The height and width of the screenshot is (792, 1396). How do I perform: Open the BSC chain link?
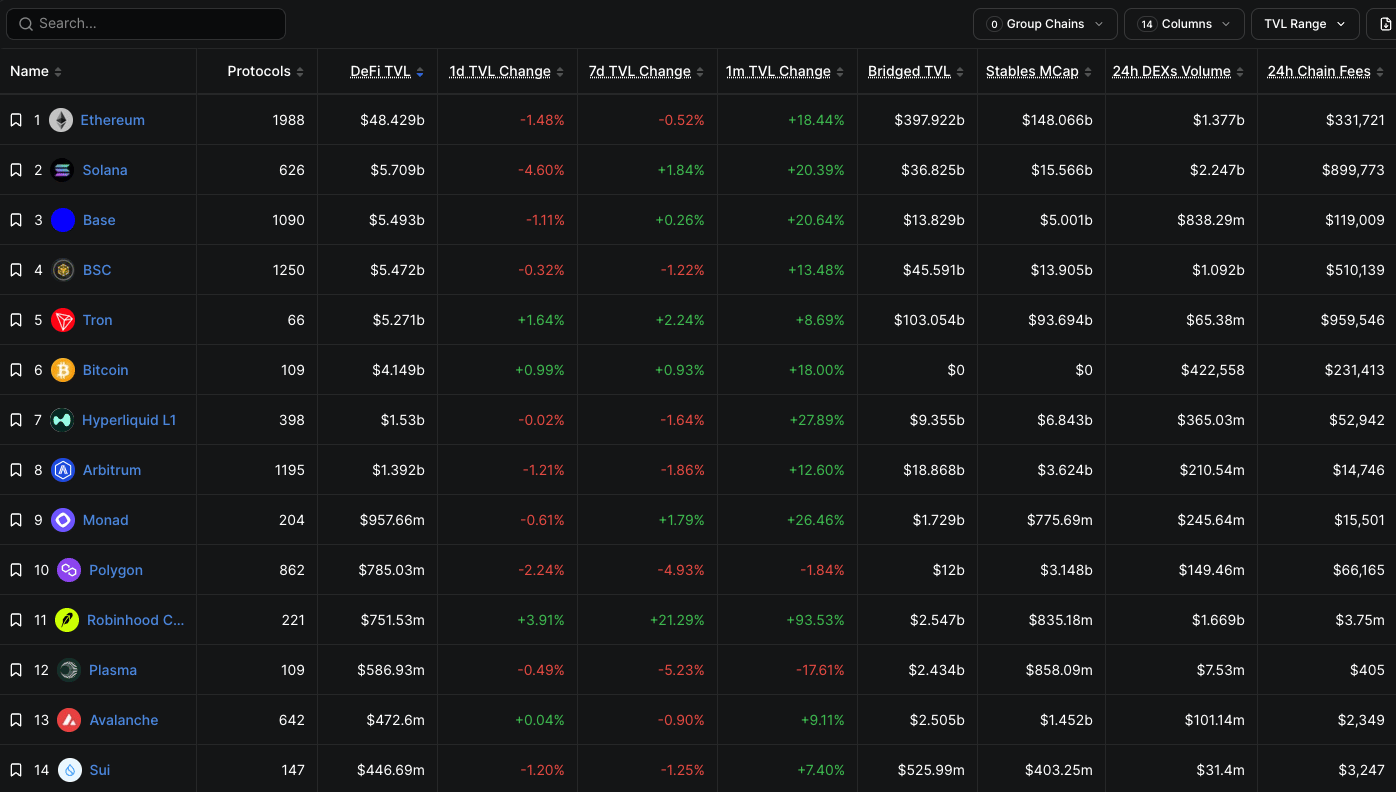(x=97, y=270)
